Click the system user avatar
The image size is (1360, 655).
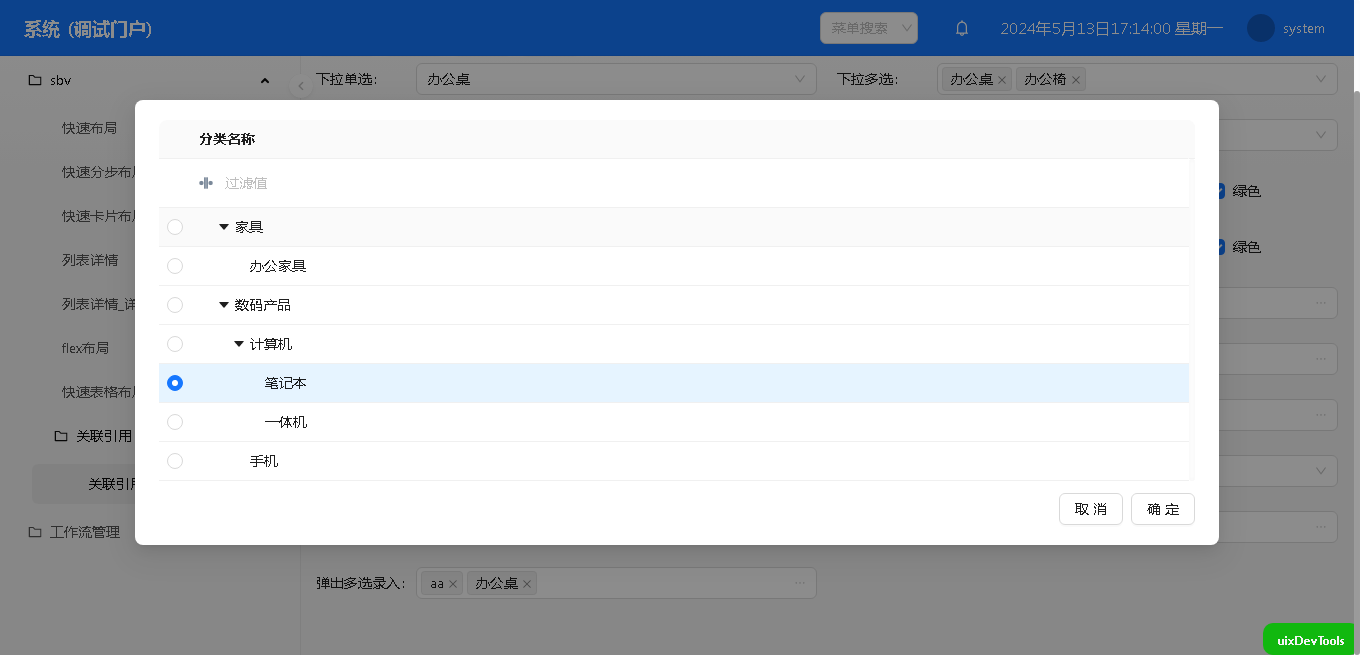(x=1260, y=29)
